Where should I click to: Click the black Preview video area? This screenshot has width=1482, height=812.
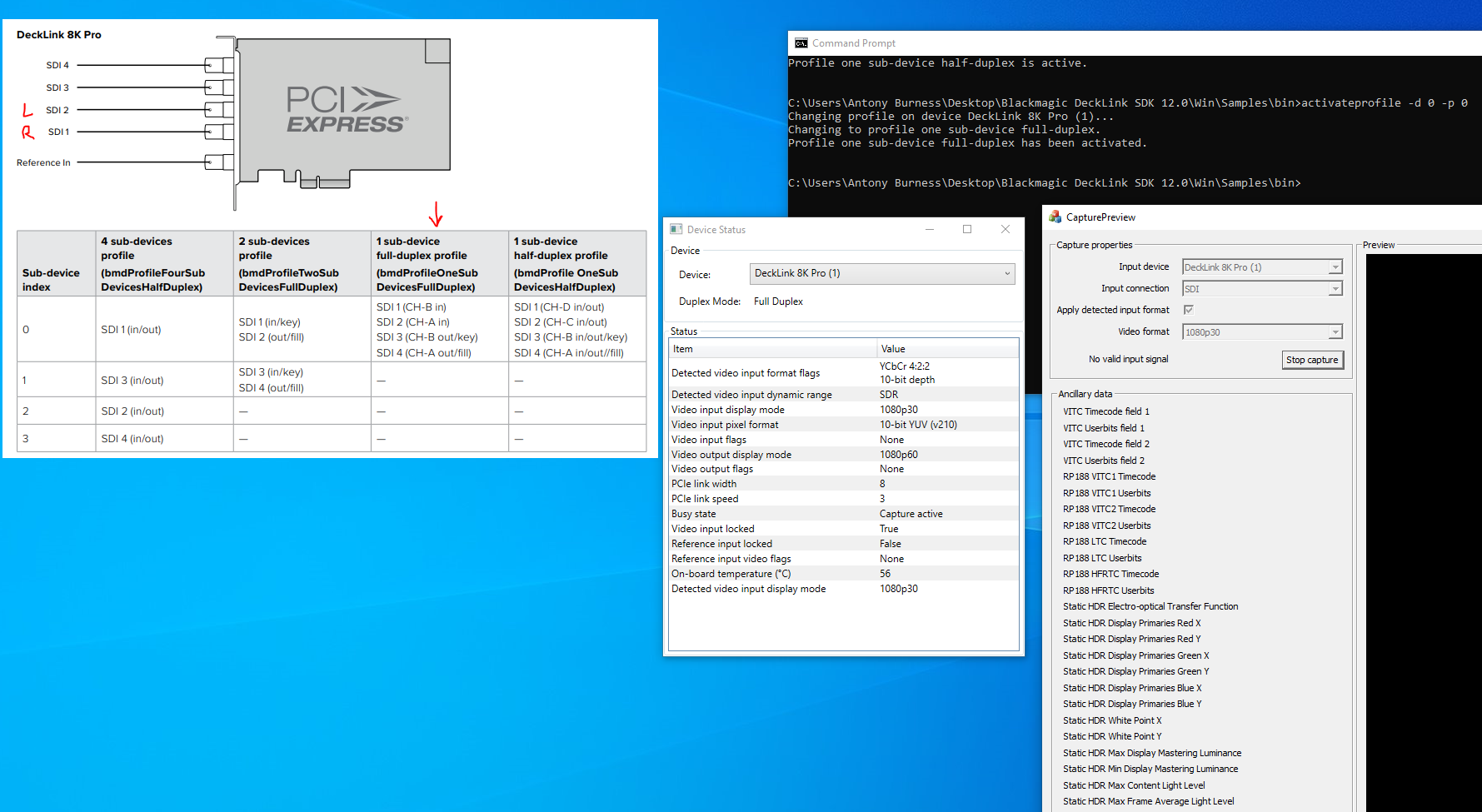pyautogui.click(x=1424, y=533)
